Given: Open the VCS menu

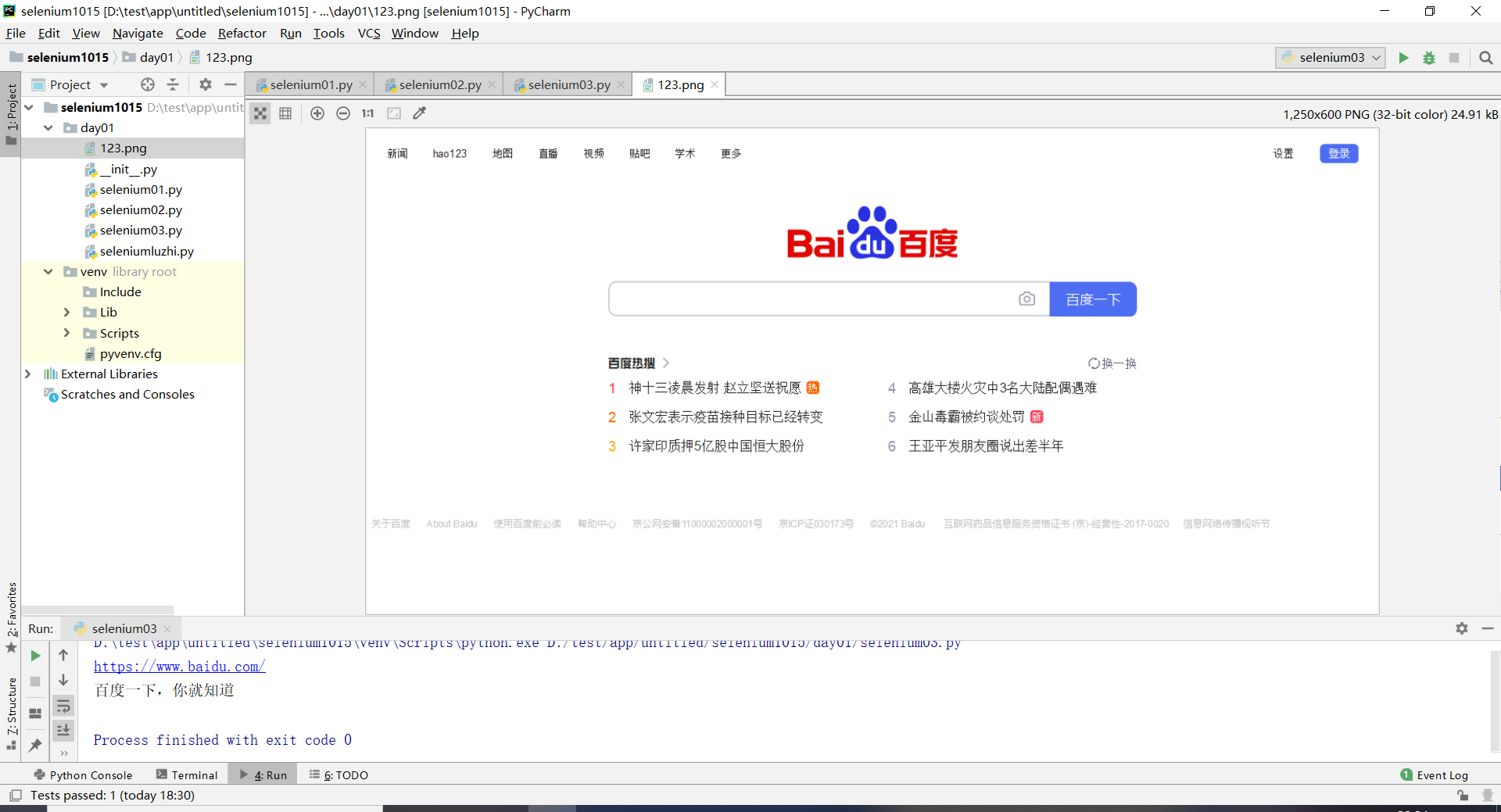Looking at the screenshot, I should click(x=369, y=33).
